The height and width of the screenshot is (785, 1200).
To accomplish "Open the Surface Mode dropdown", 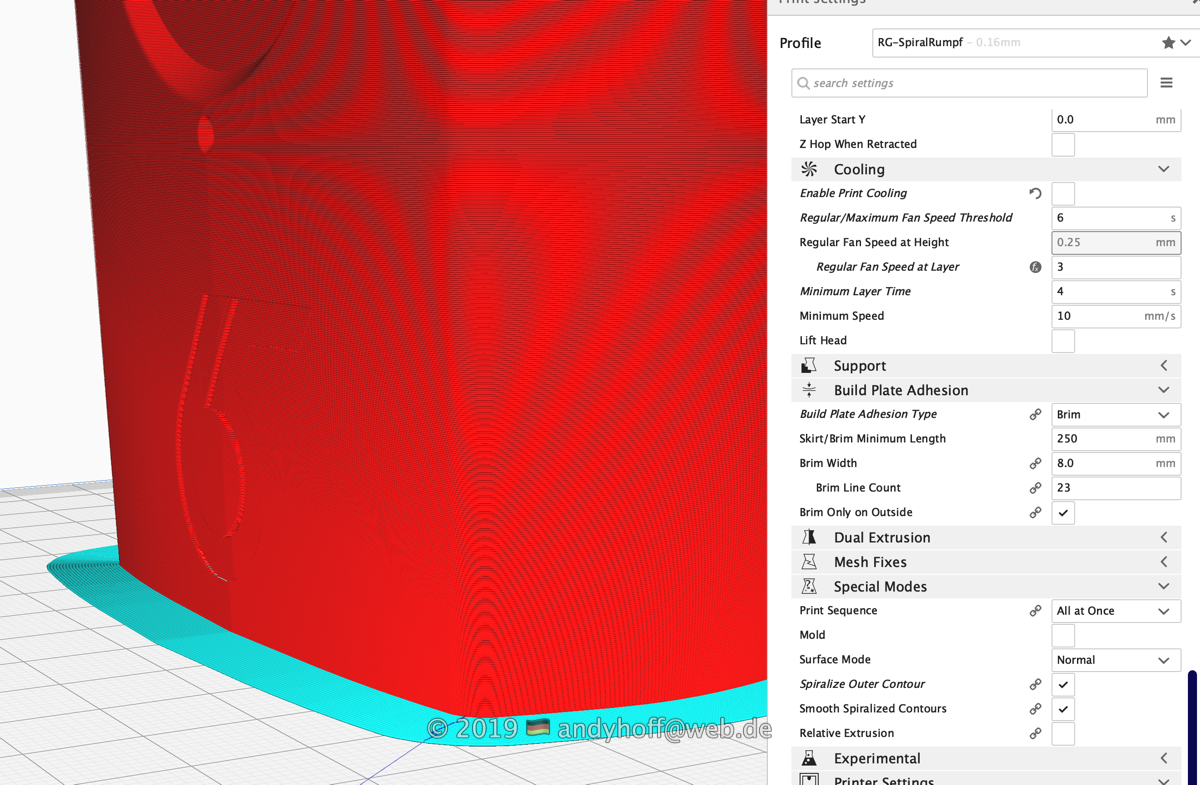I will (1115, 660).
